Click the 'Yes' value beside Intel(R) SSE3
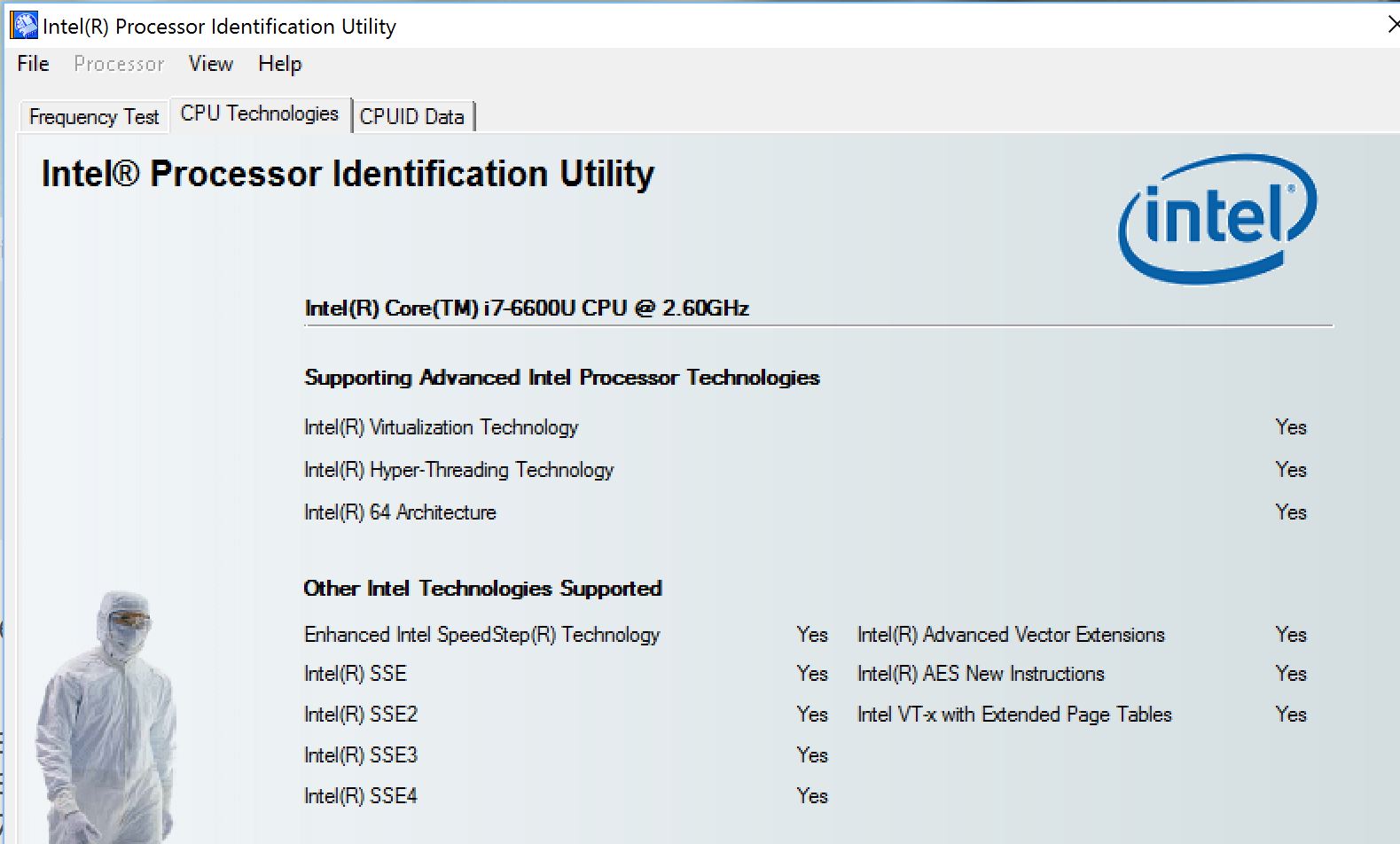 tap(812, 755)
